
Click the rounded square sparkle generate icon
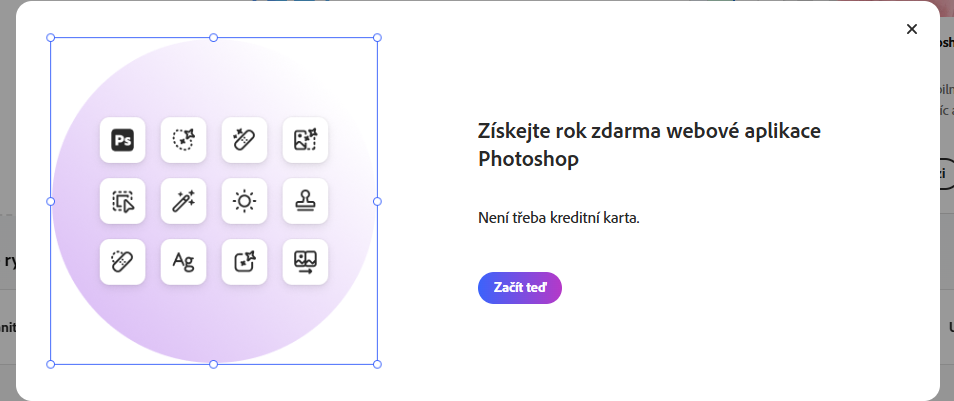tap(244, 262)
